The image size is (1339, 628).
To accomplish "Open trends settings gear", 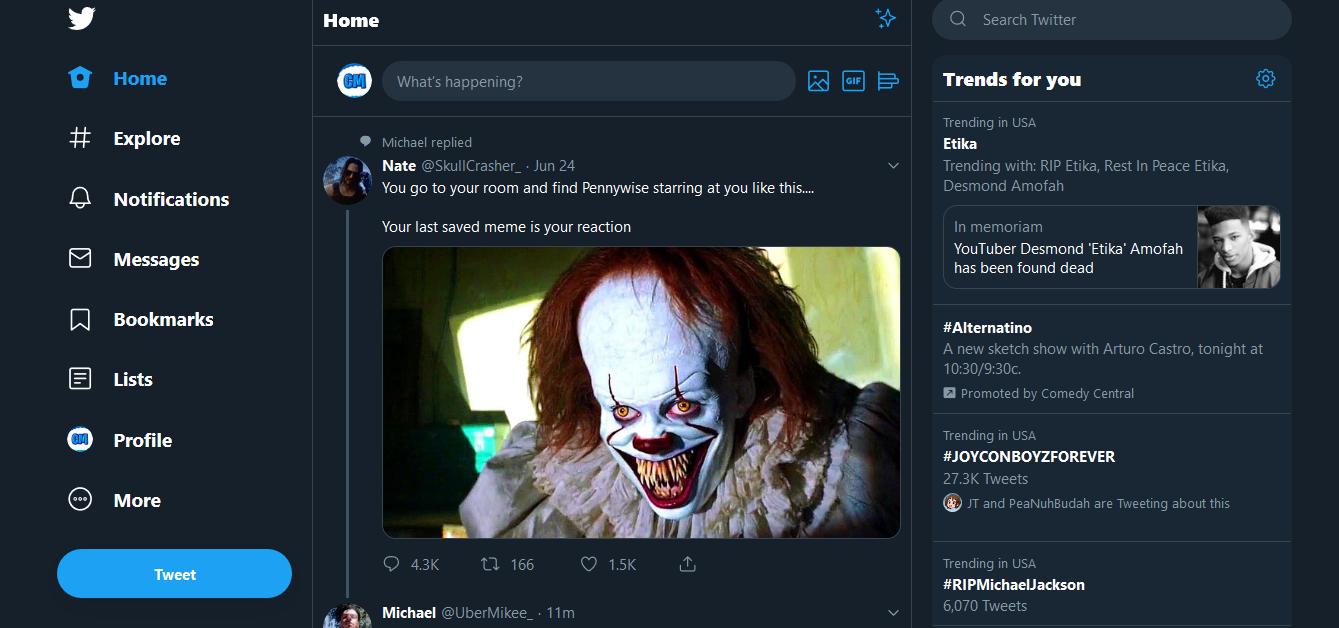I will click(x=1266, y=79).
